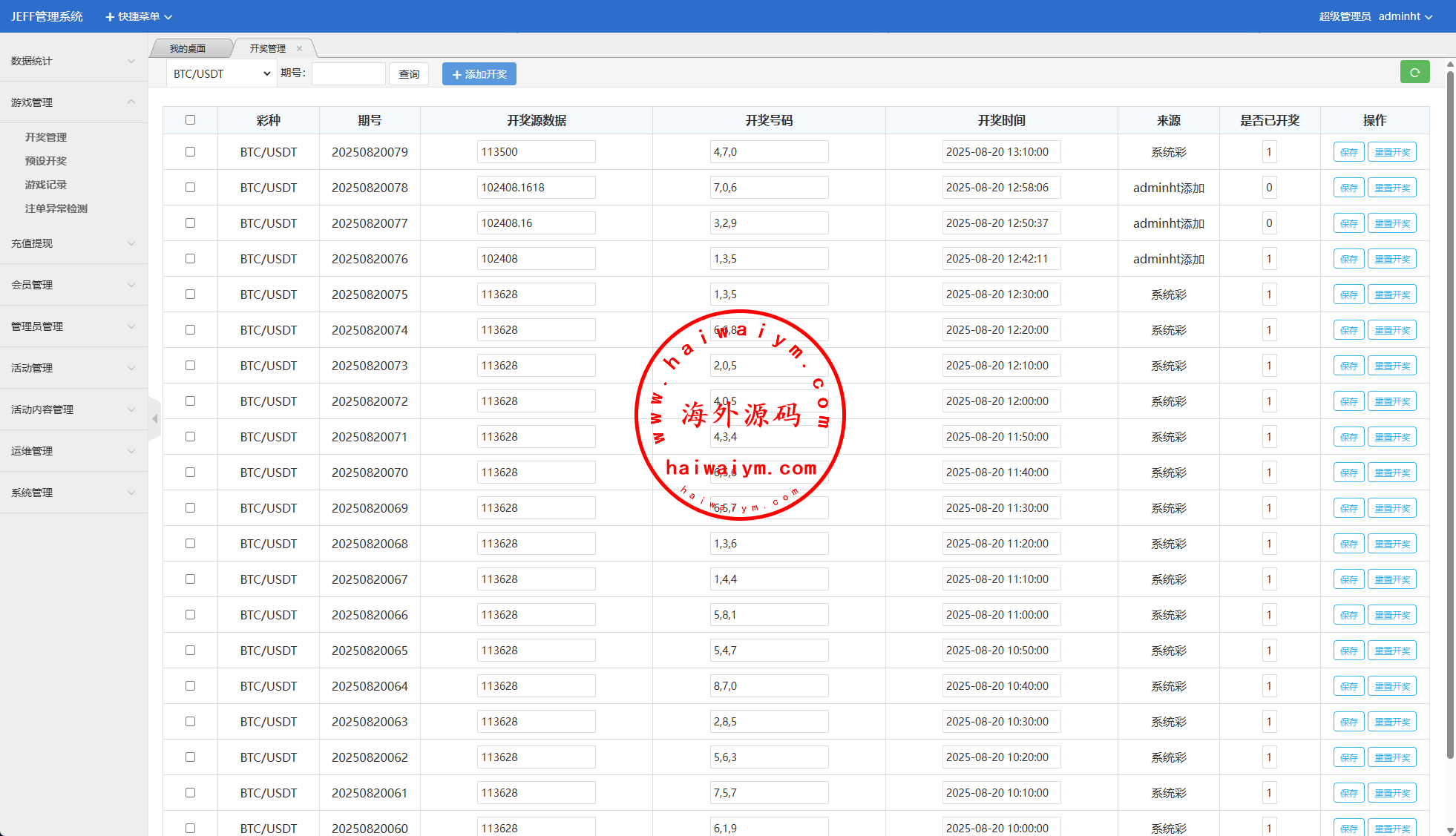Click the 查询 search button

pos(409,74)
